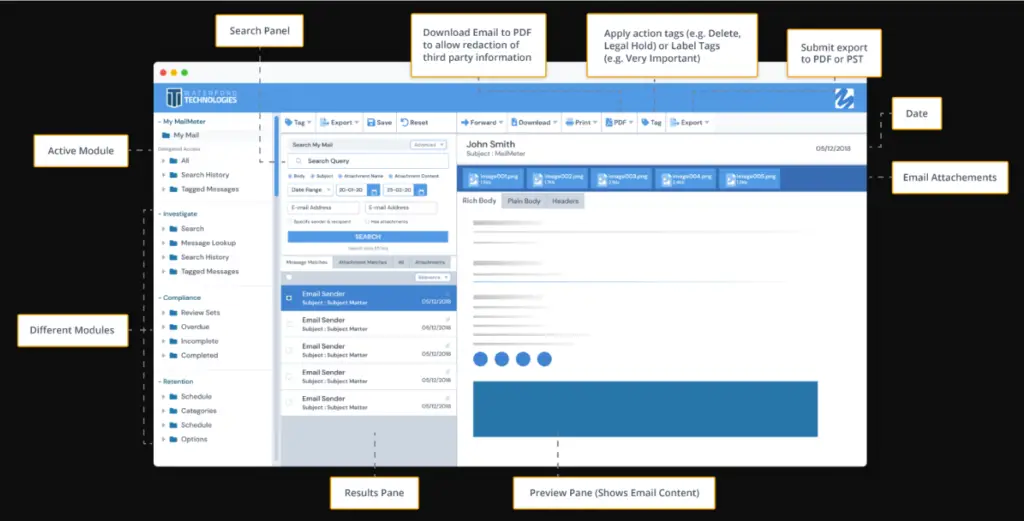Image resolution: width=1024 pixels, height=521 pixels.
Task: Open Search under Investigate
Action: point(193,229)
